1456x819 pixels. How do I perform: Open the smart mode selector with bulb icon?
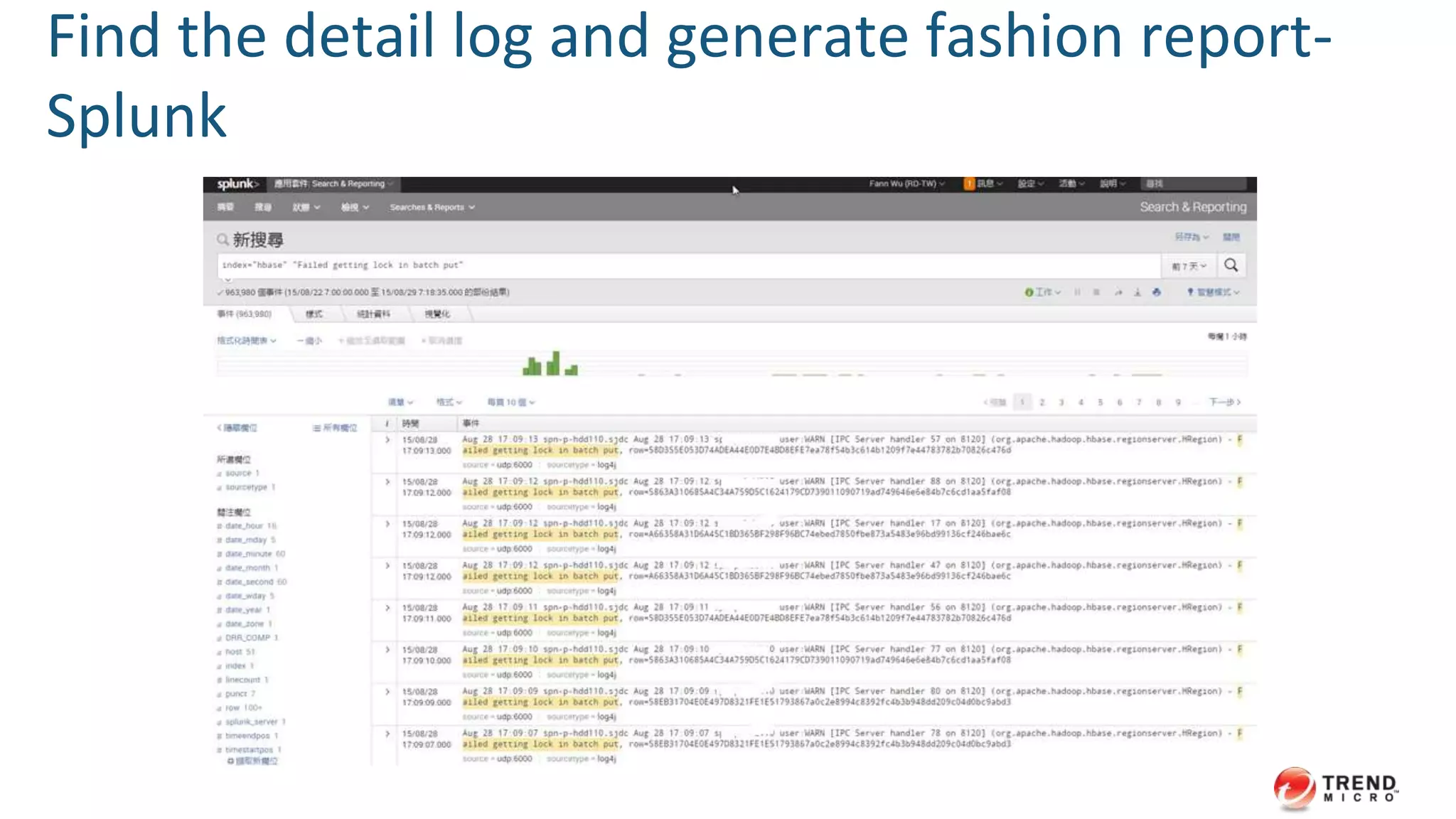[1214, 292]
